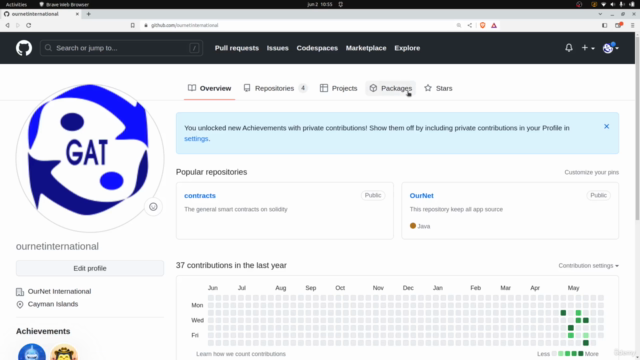Image resolution: width=640 pixels, height=360 pixels.
Task: Open the user avatar menu
Action: 611,48
